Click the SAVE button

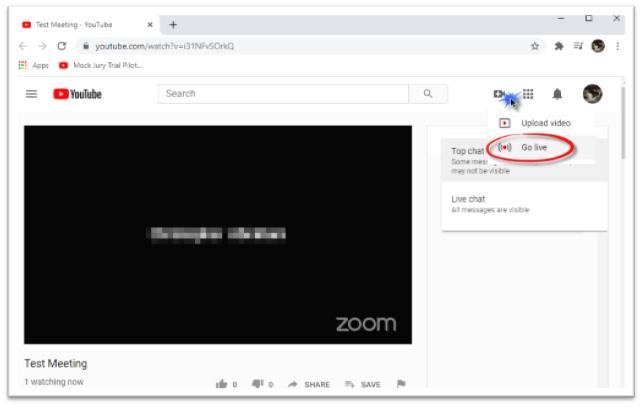point(363,384)
